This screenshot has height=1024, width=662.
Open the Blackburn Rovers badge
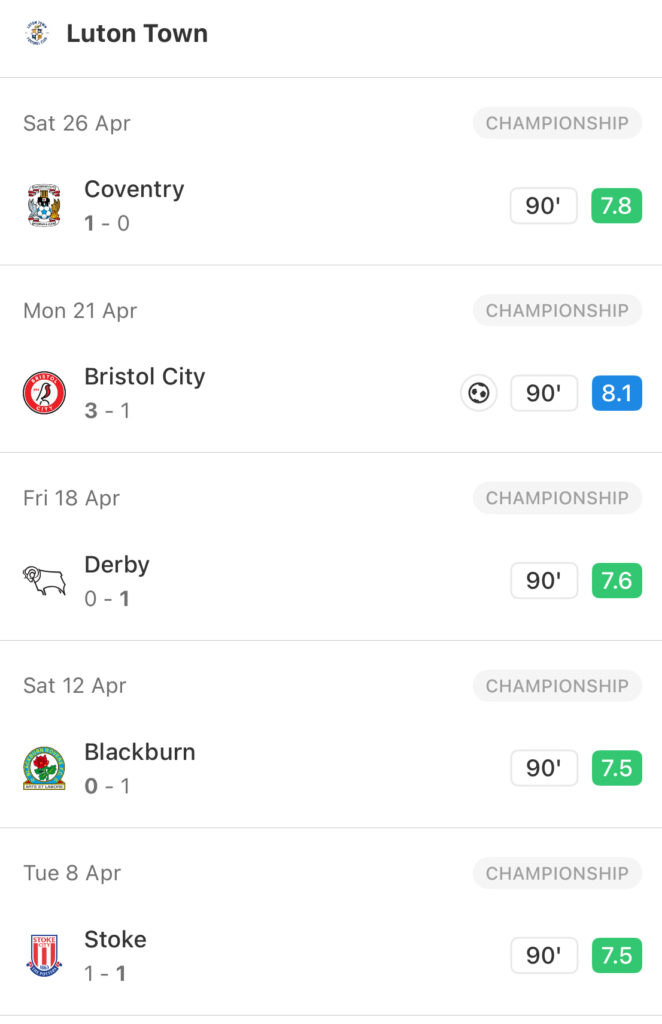(x=44, y=768)
